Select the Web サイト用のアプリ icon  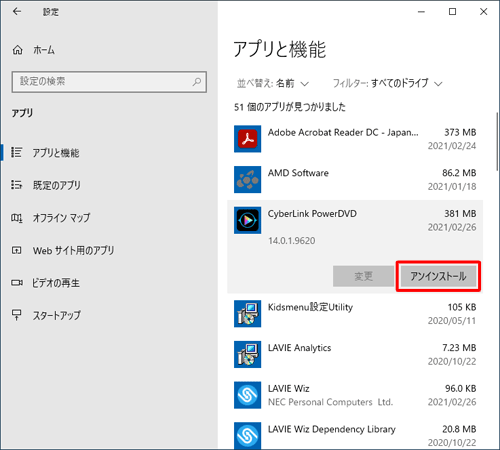point(16,250)
